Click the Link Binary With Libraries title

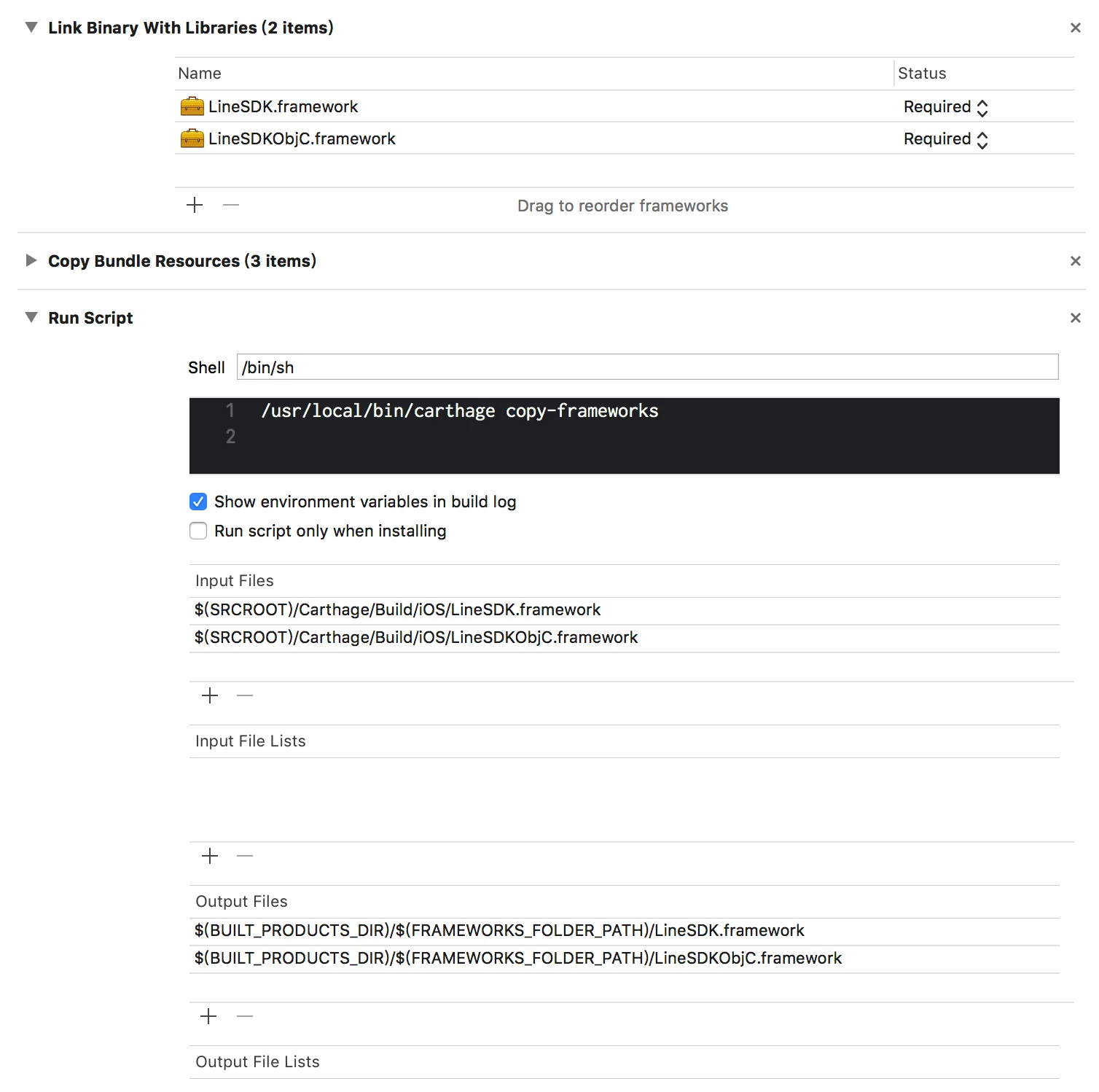coord(191,28)
